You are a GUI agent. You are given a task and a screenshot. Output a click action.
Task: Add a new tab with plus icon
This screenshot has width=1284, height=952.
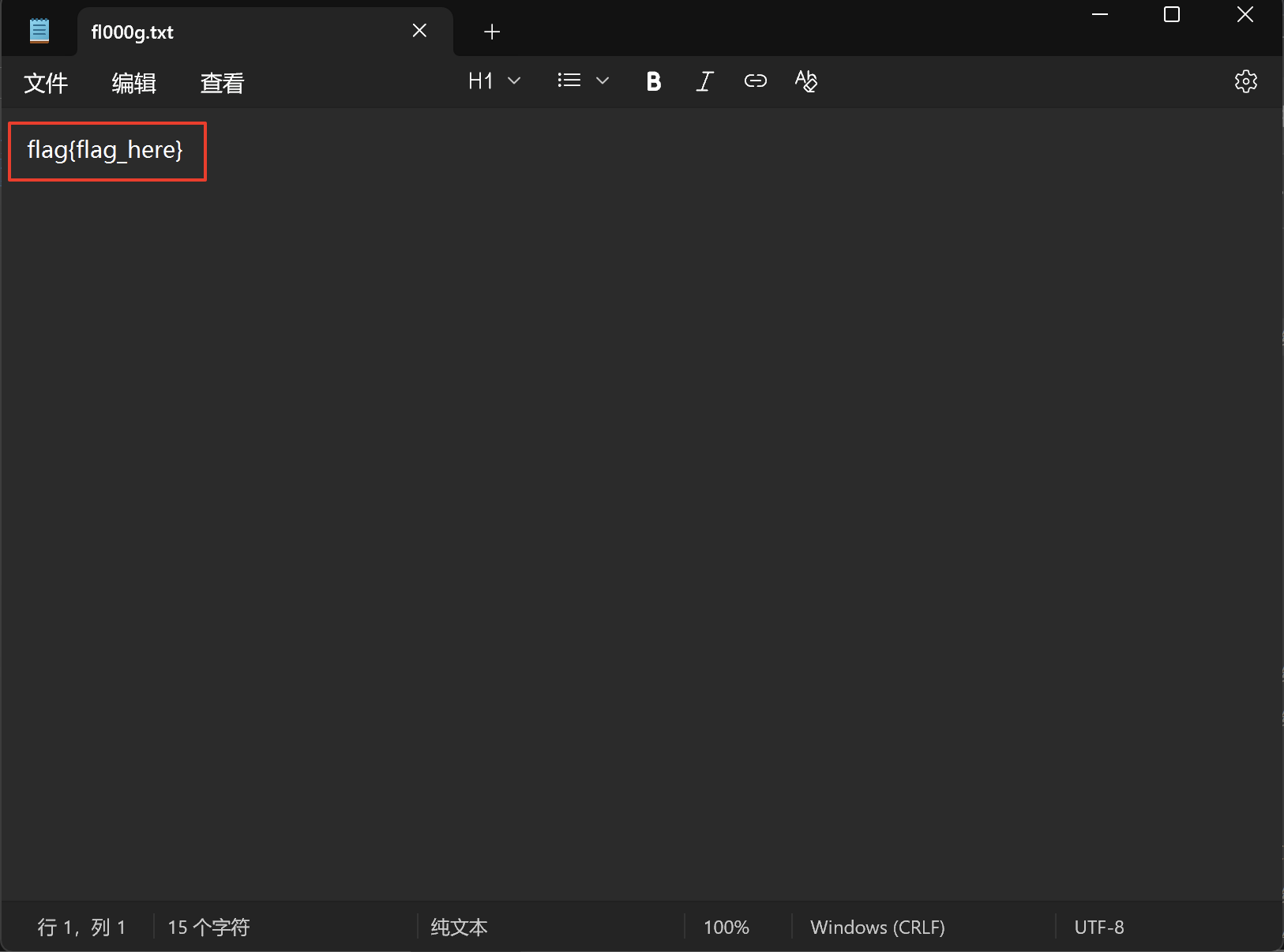(492, 32)
